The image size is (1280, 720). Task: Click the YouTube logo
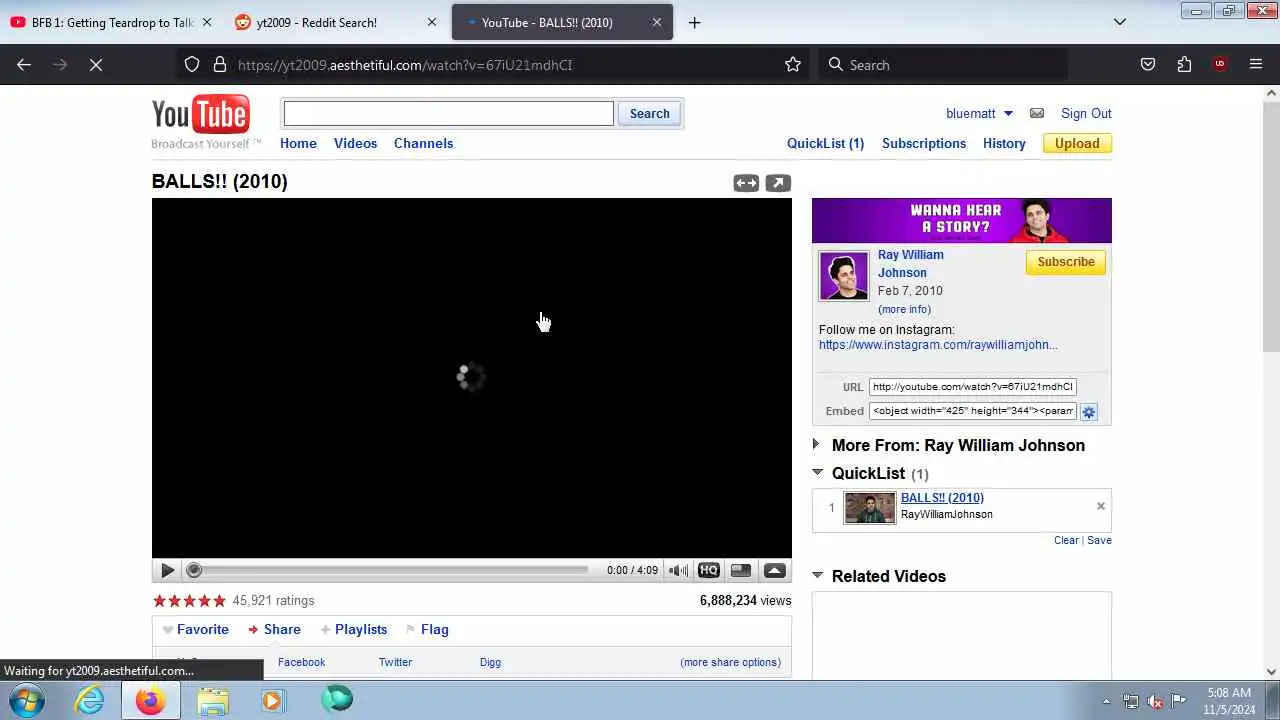coord(201,115)
